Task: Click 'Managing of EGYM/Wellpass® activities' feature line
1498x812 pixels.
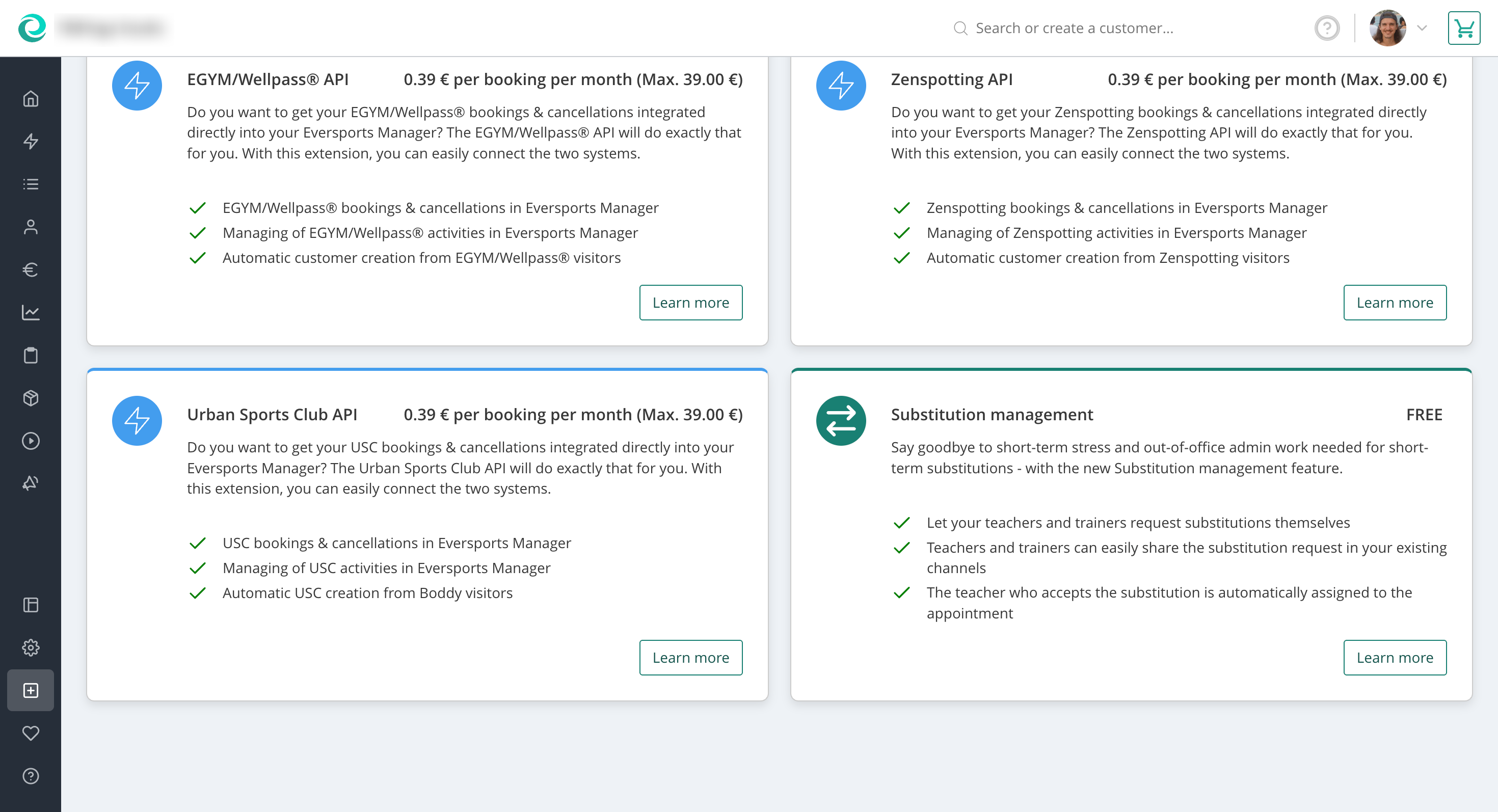Action: click(431, 232)
